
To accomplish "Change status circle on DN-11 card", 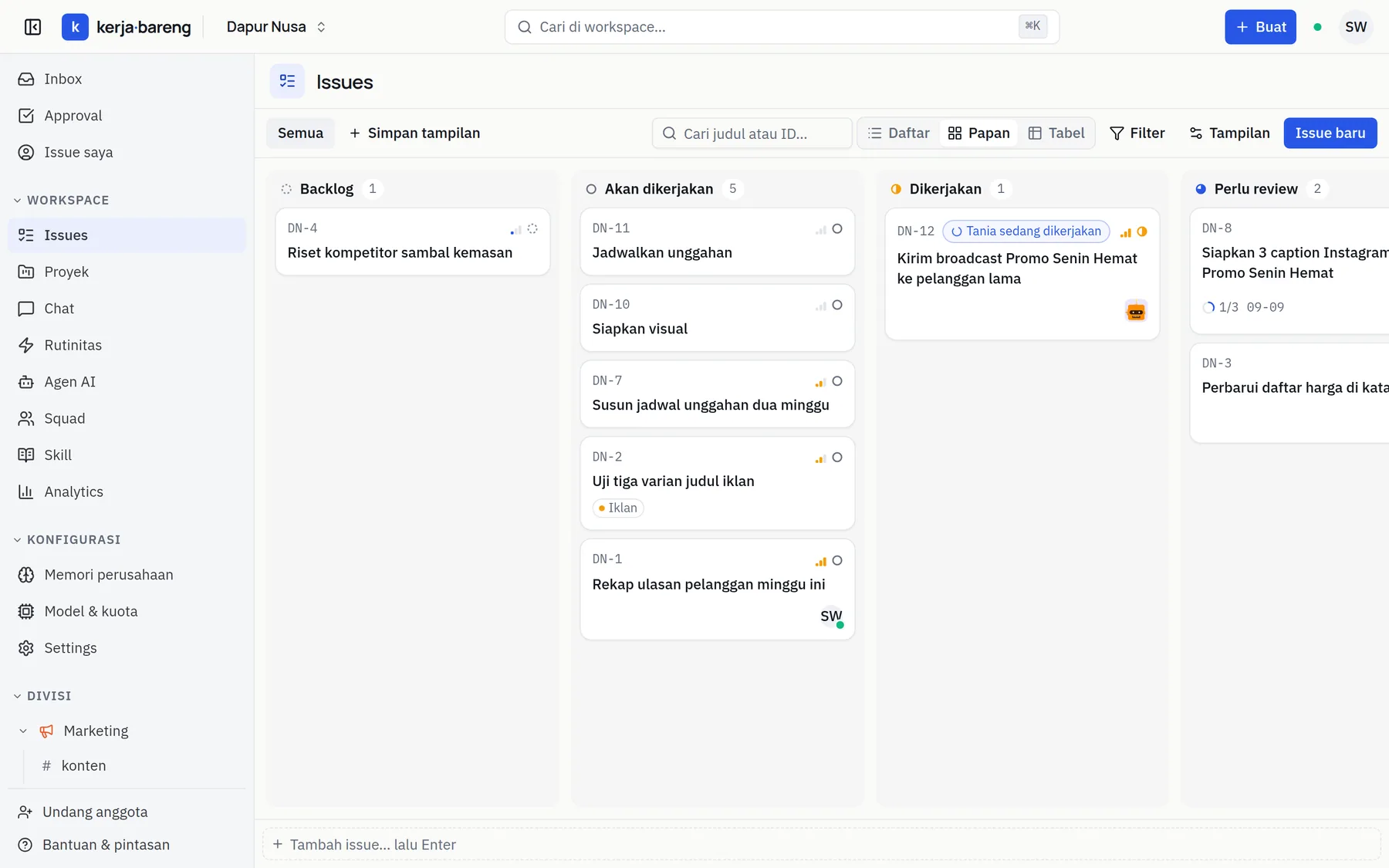I will tap(837, 229).
